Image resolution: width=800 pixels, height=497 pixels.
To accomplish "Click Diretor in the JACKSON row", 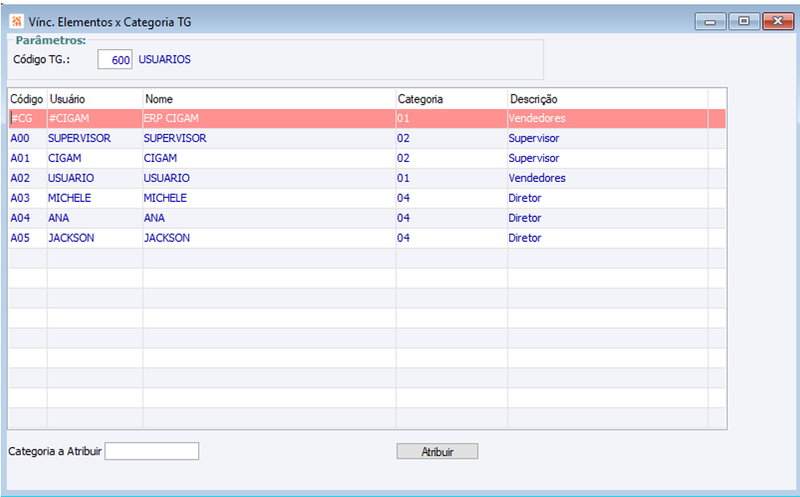I will coord(608,238).
